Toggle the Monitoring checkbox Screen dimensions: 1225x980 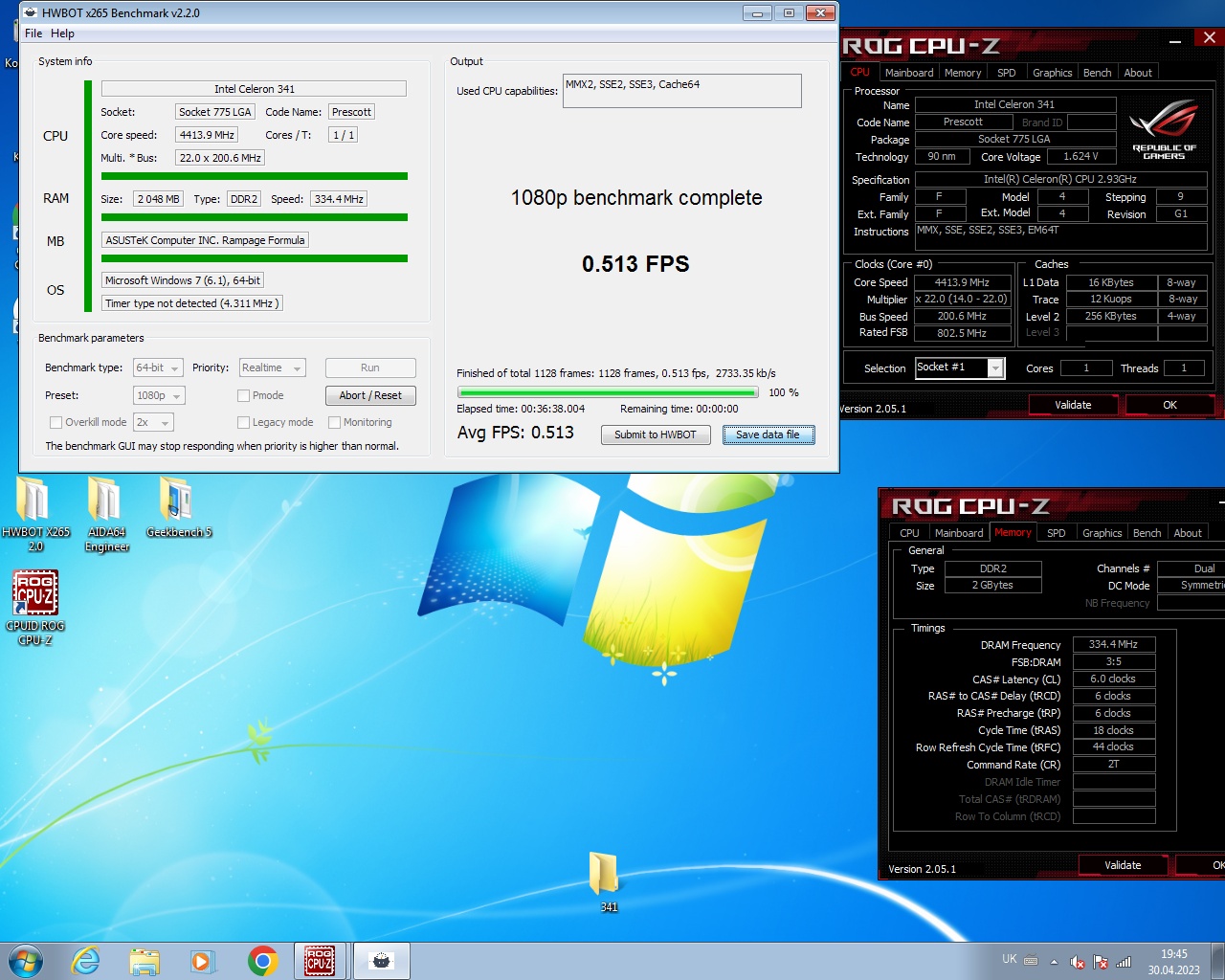coord(335,422)
